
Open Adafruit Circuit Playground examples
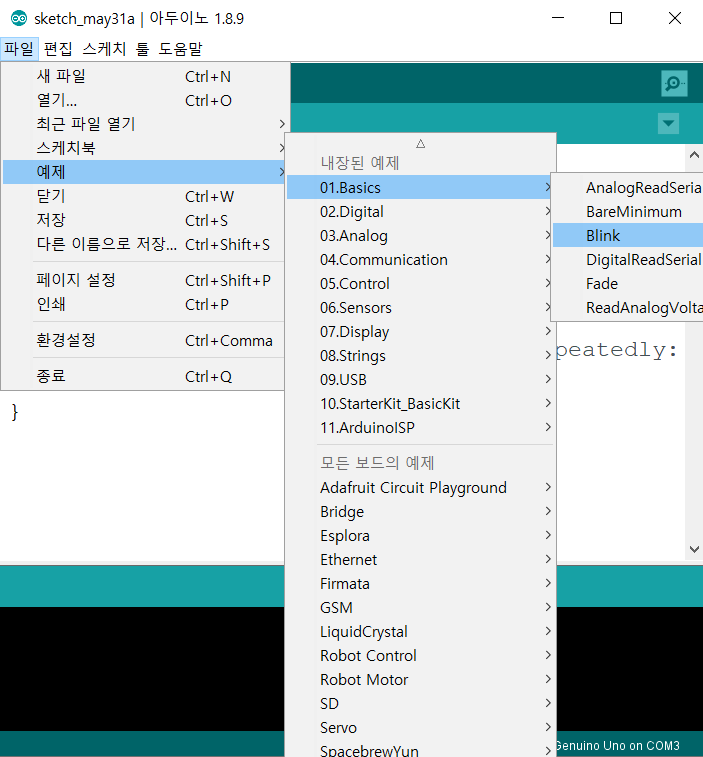pos(420,488)
